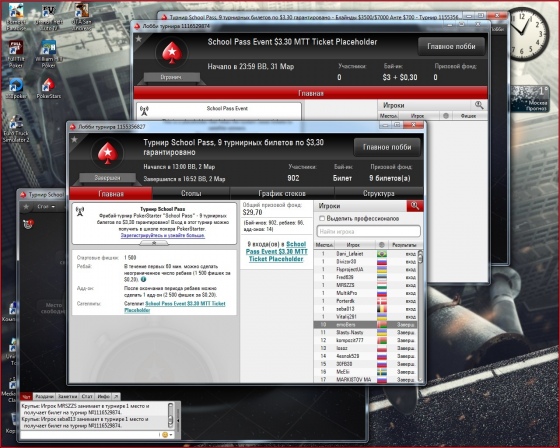560x448 pixels.
Task: Select the Главная tab in front lobby
Action: 111,194
